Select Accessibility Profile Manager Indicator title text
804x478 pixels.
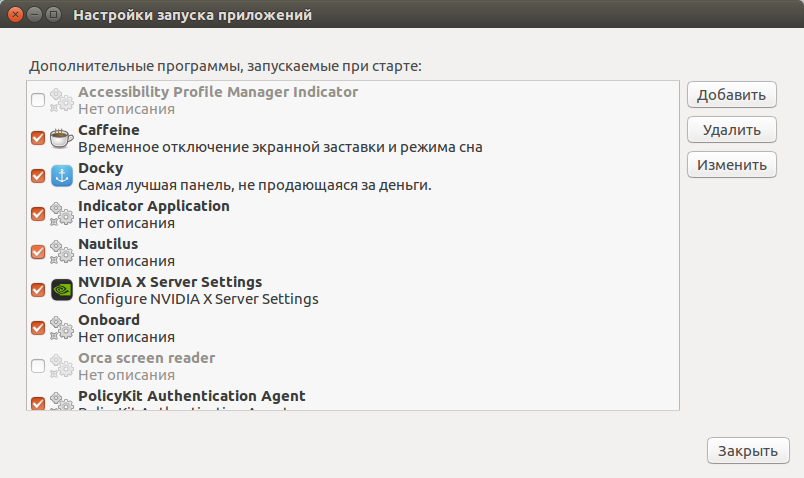pyautogui.click(x=218, y=92)
